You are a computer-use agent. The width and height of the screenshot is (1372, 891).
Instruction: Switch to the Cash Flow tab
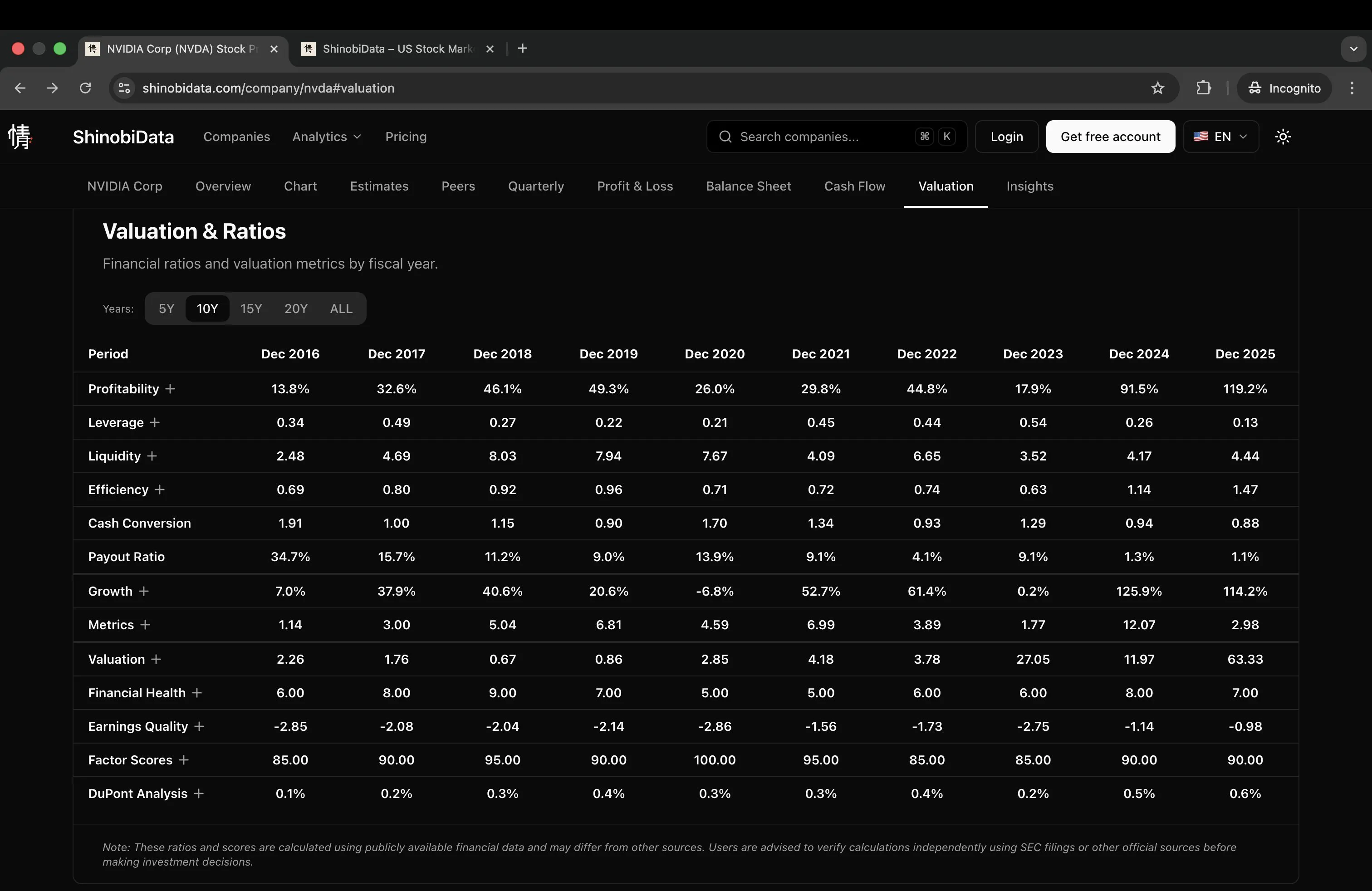coord(854,186)
